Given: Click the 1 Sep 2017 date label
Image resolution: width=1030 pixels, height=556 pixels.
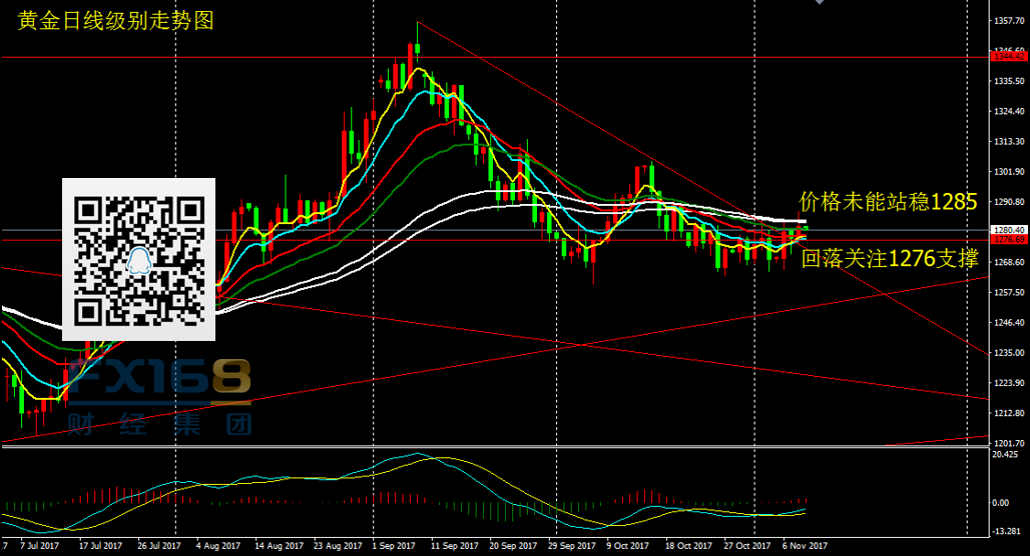Looking at the screenshot, I should tap(393, 546).
